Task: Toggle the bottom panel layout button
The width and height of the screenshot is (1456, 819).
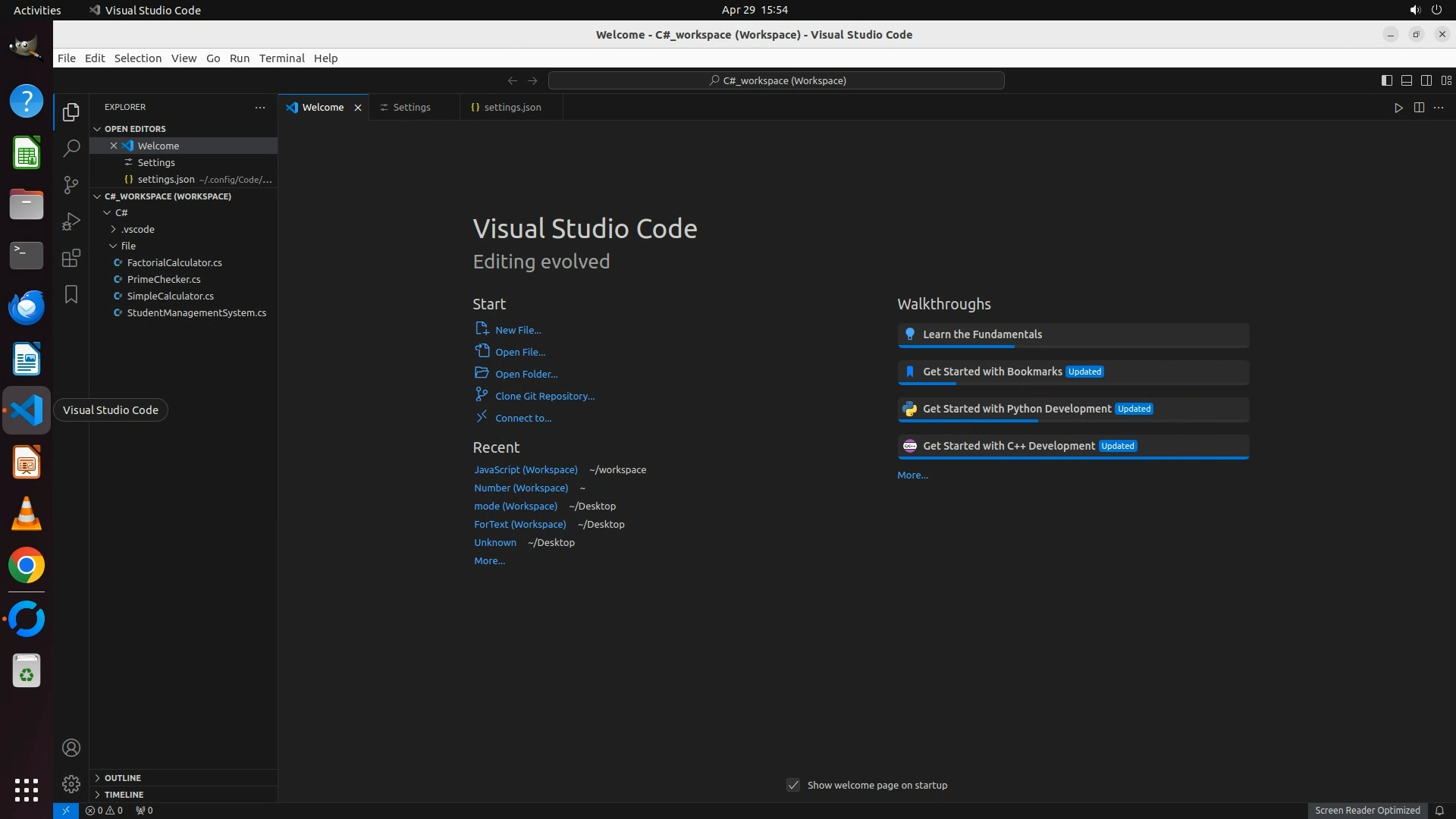Action: click(x=1406, y=80)
